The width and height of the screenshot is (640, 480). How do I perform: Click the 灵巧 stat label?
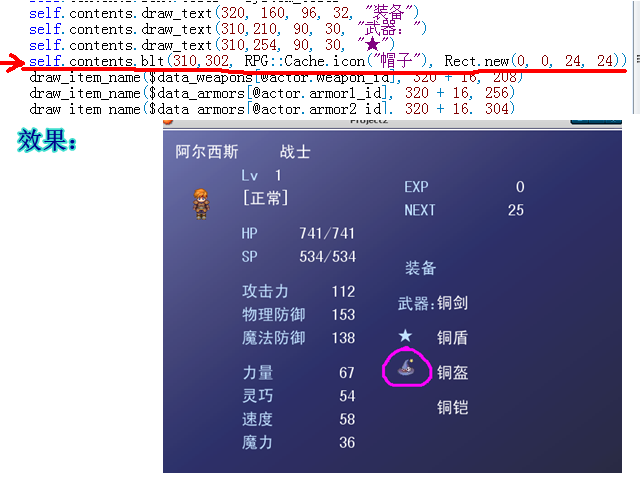(x=257, y=396)
